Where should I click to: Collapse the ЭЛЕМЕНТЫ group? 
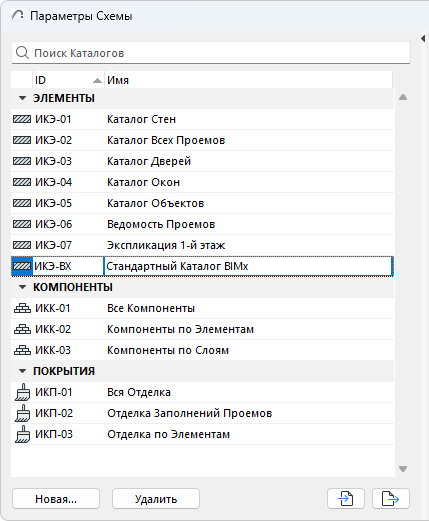22,98
